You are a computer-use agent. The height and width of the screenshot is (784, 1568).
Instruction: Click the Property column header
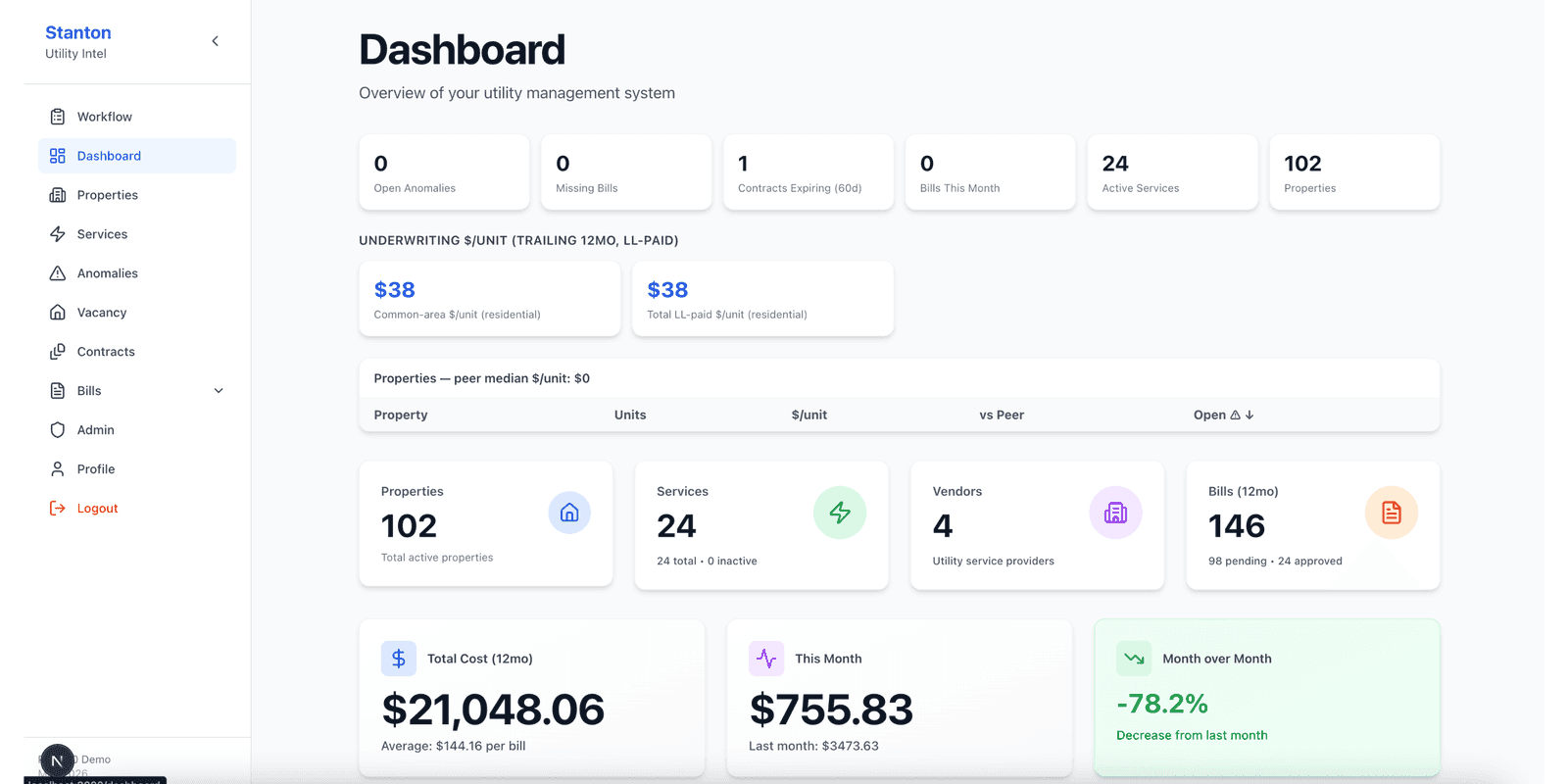pos(401,415)
